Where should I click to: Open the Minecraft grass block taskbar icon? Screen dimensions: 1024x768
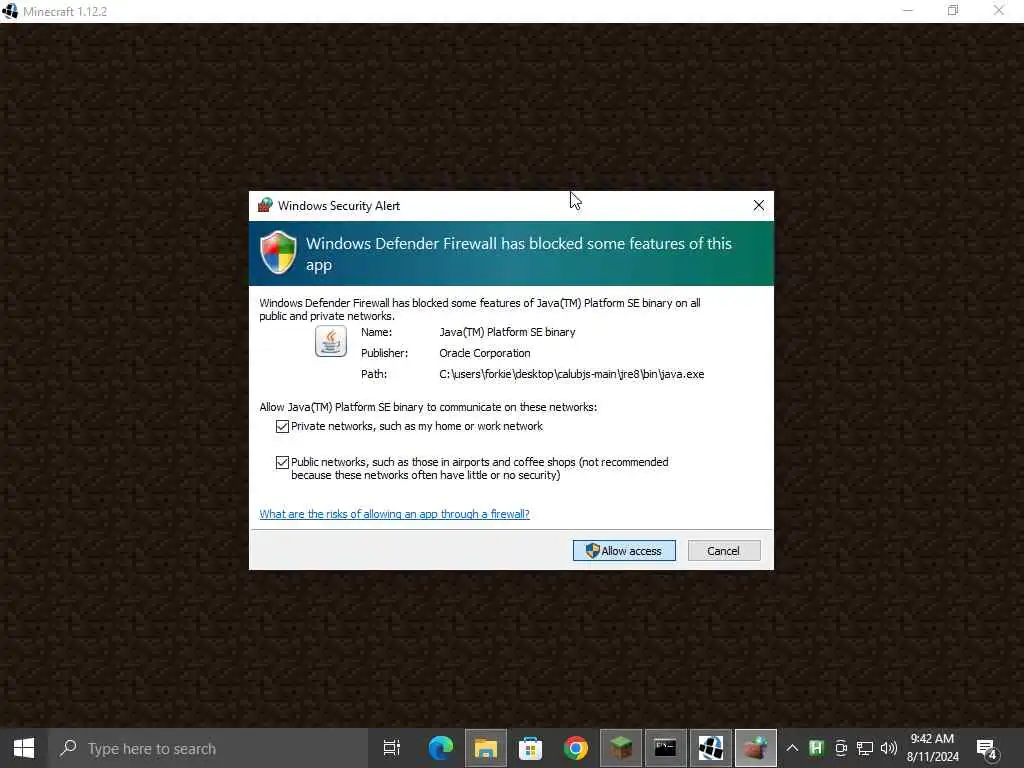[620, 748]
